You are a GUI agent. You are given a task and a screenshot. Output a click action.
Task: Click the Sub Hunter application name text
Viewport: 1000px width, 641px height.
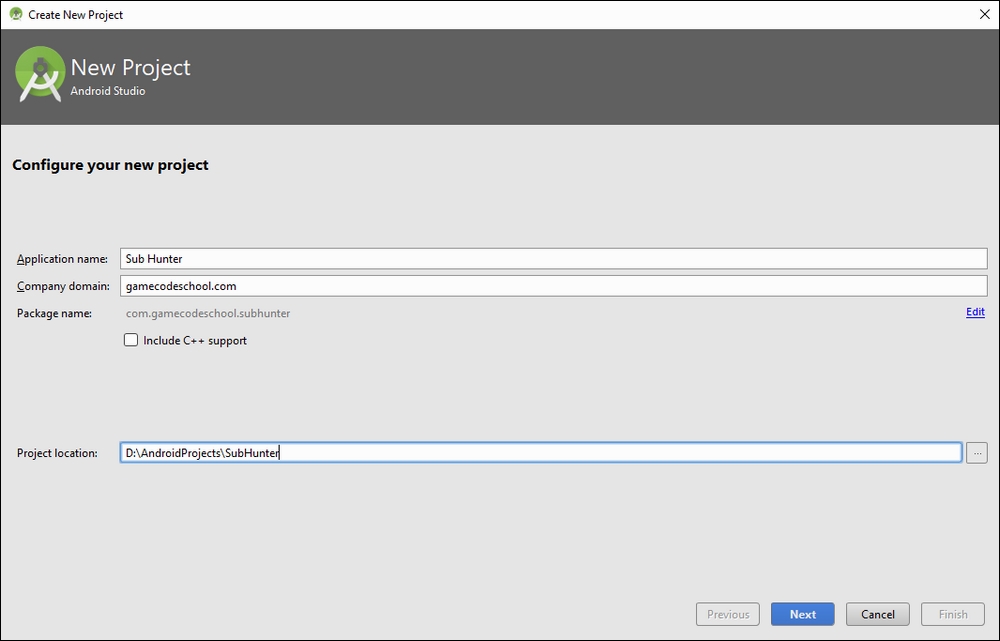[x=152, y=258]
